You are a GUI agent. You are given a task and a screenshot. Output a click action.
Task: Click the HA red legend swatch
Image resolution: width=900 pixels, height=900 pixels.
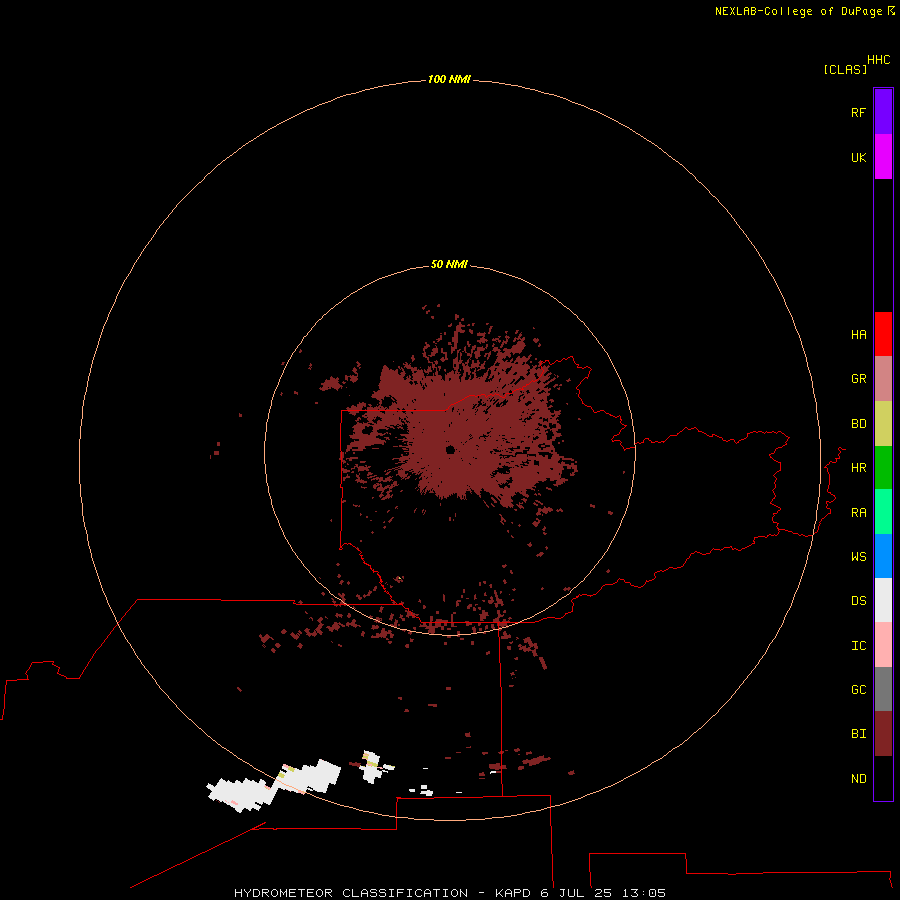[x=883, y=334]
